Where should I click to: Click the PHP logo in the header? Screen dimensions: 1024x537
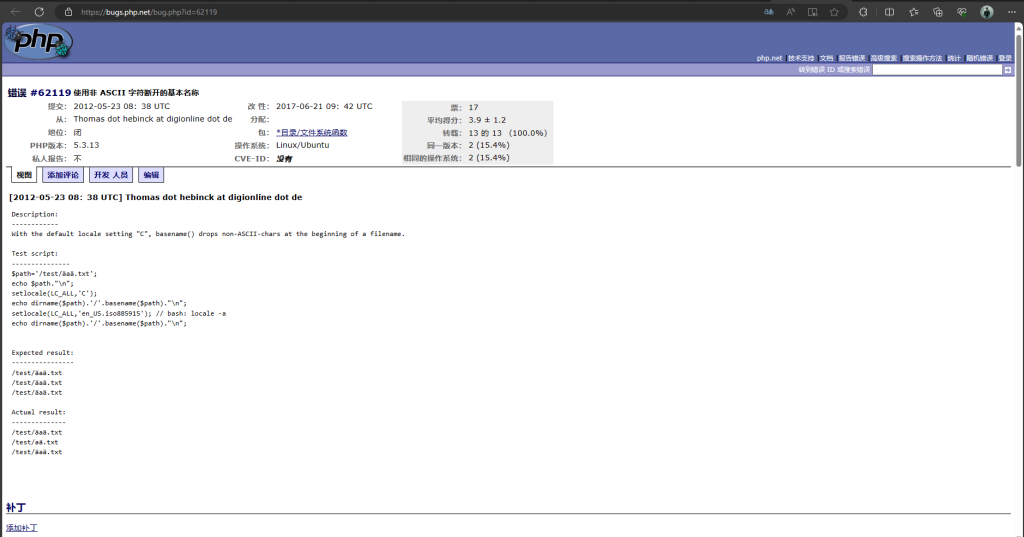38,42
